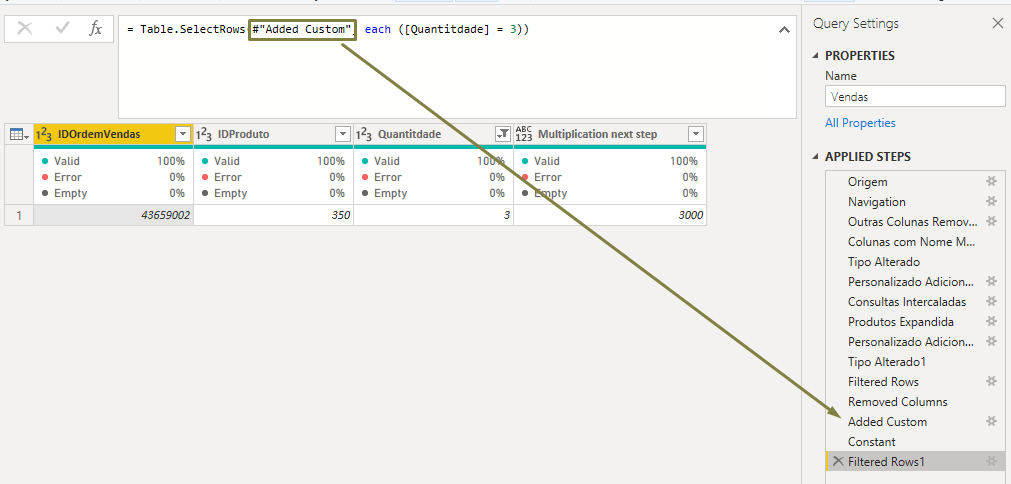Open the All Properties link
The height and width of the screenshot is (484, 1011).
[x=860, y=123]
